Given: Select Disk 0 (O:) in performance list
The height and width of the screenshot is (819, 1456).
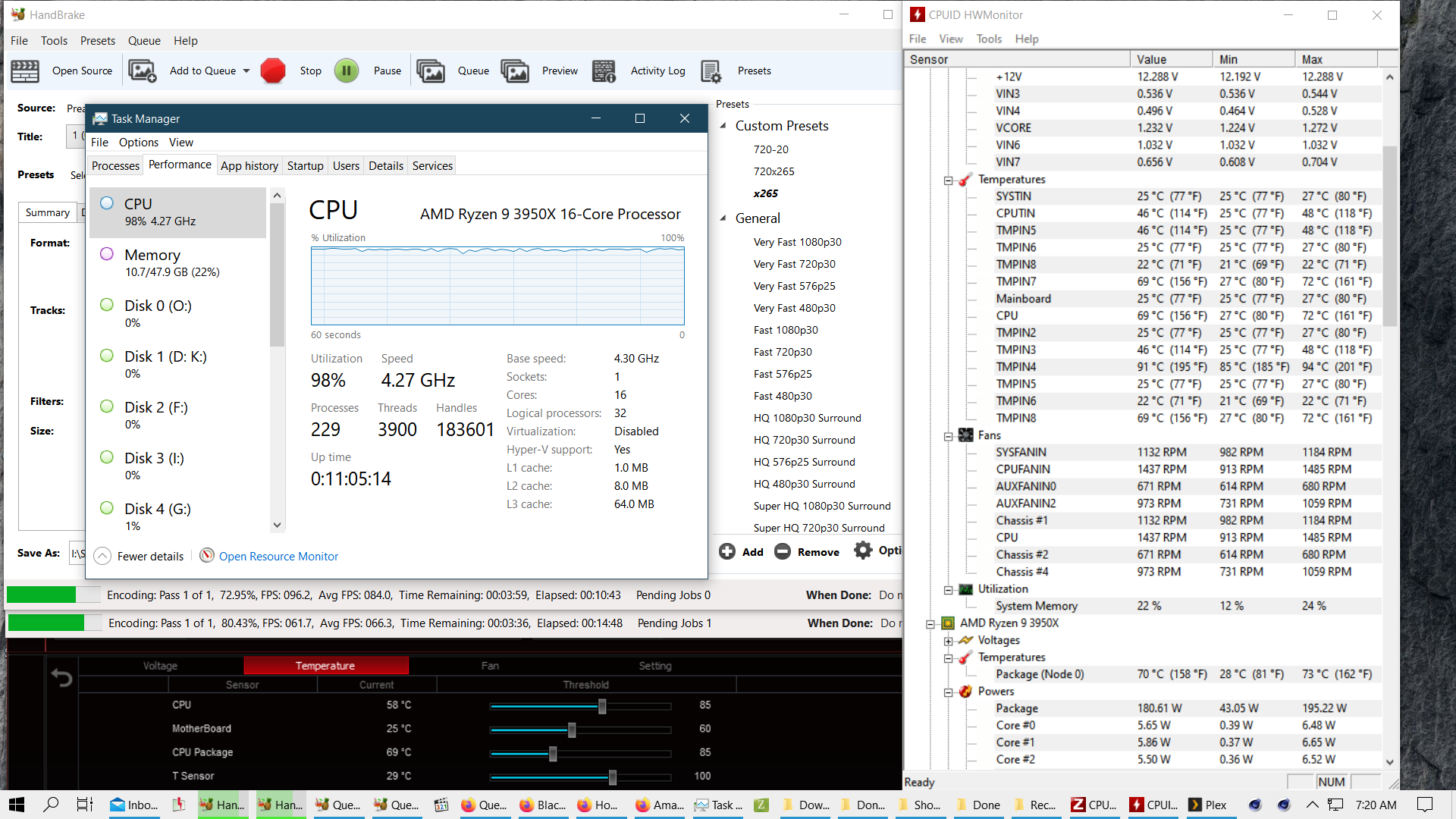Looking at the screenshot, I should (178, 313).
